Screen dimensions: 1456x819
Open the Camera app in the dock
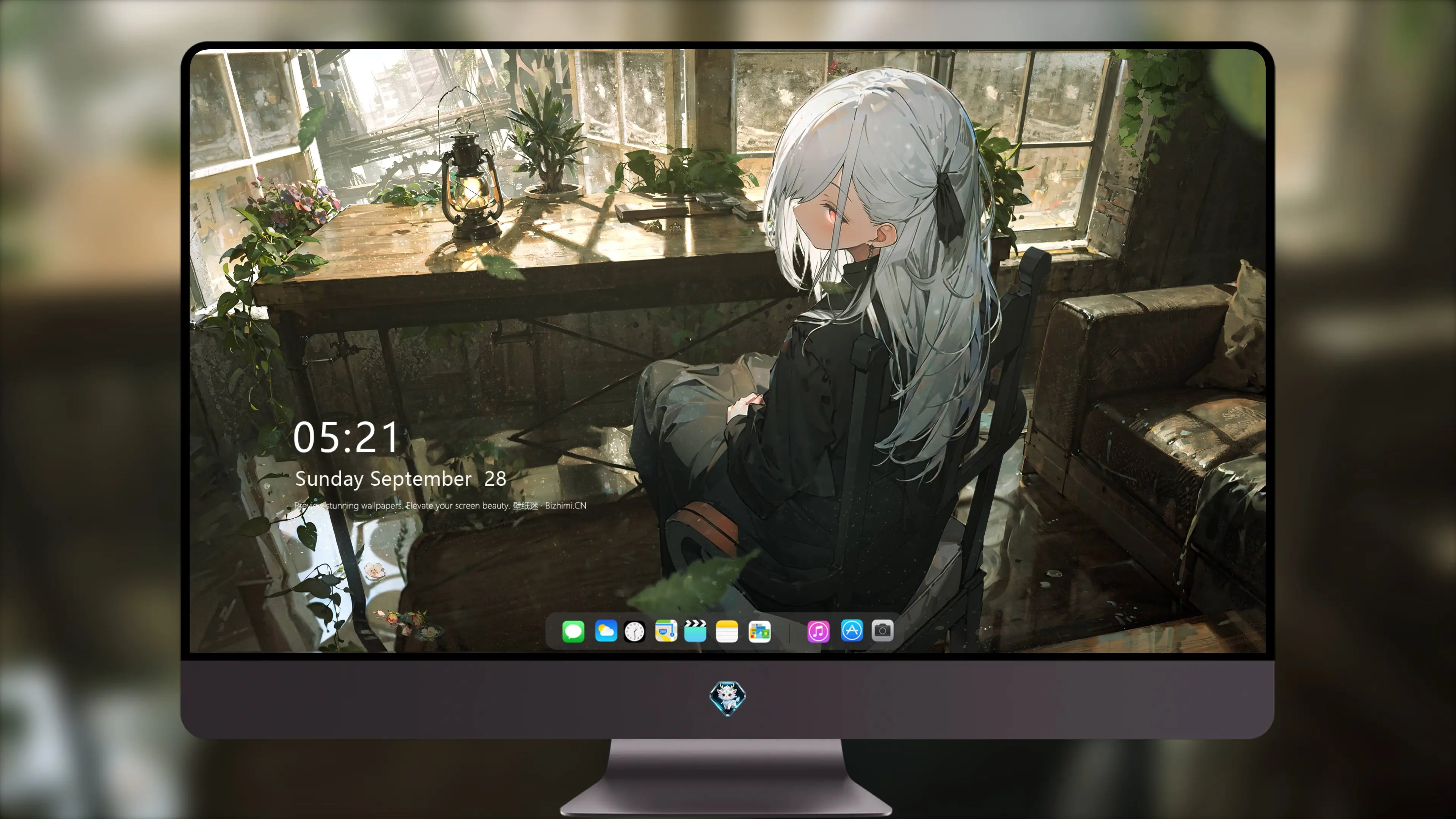coord(882,630)
